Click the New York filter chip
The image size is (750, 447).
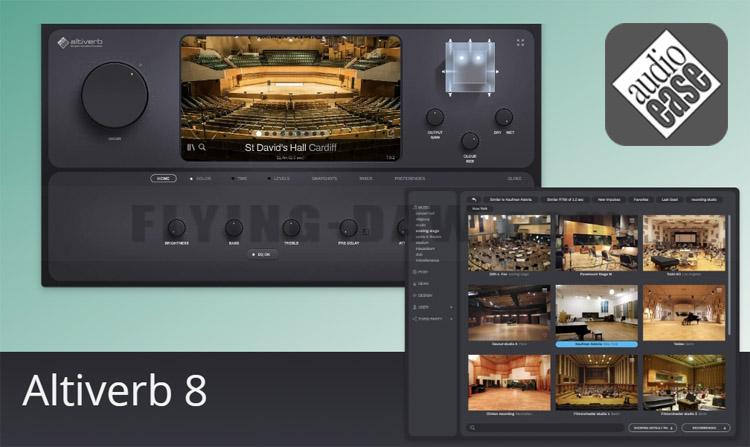tap(479, 208)
